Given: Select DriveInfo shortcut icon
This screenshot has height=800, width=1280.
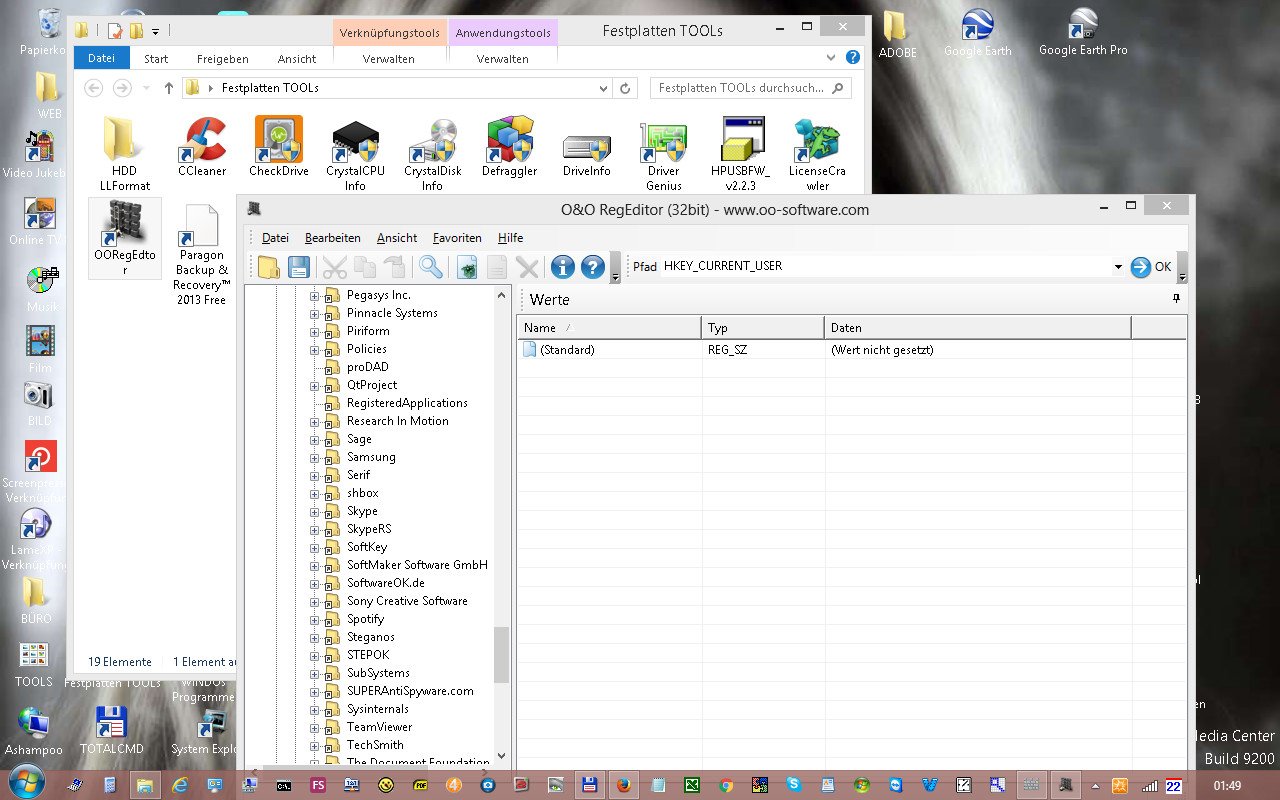Looking at the screenshot, I should [586, 154].
